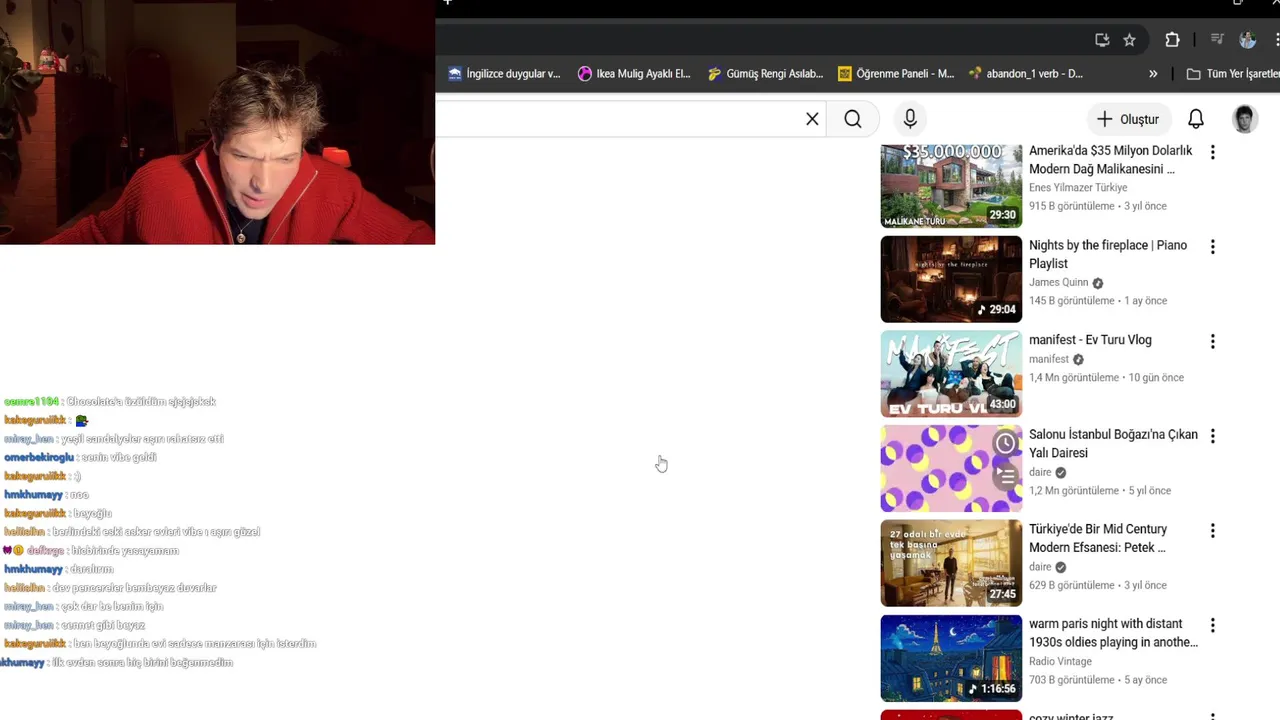Click chat message 'senin vibe geldi'

point(119,458)
